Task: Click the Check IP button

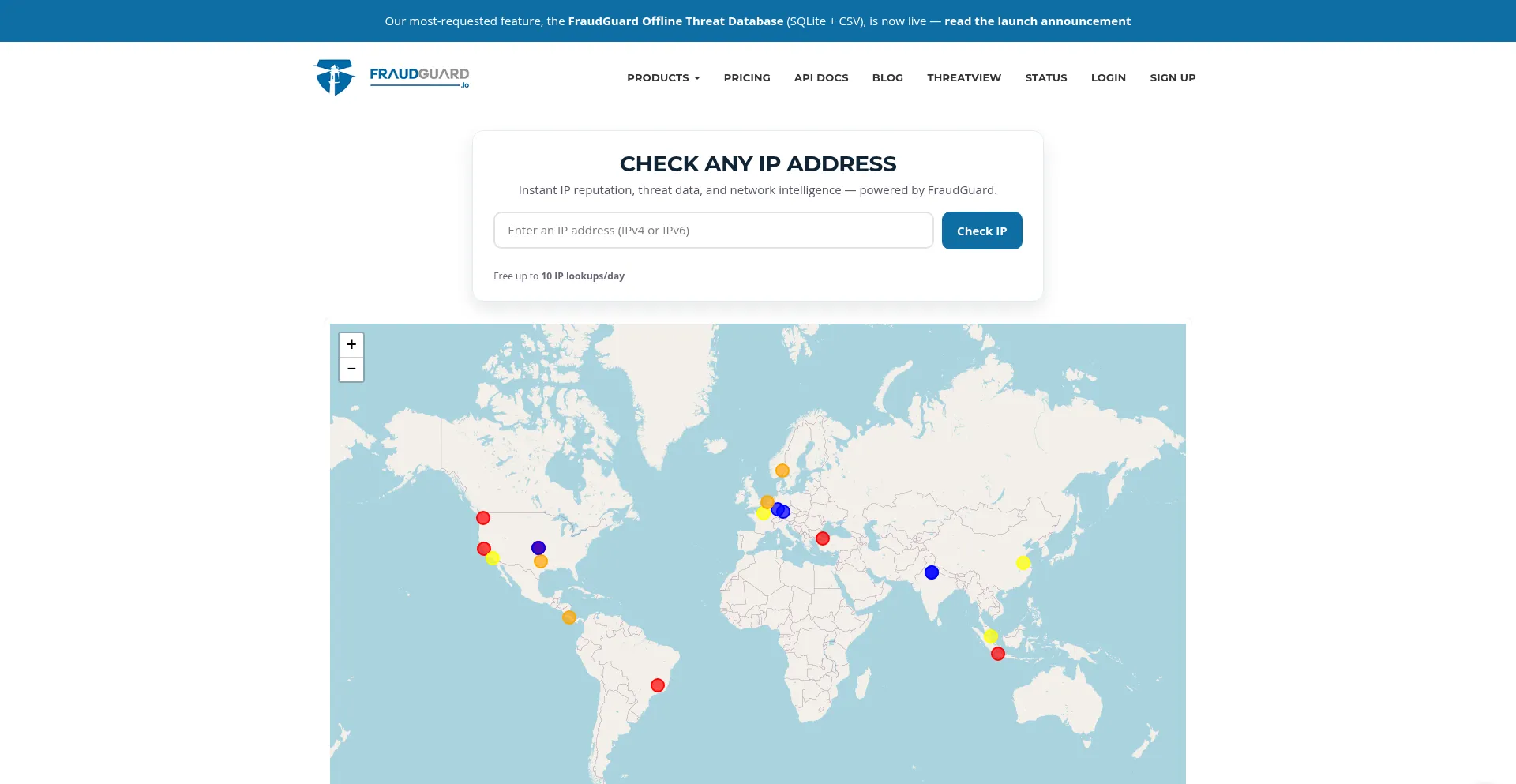Action: (981, 230)
